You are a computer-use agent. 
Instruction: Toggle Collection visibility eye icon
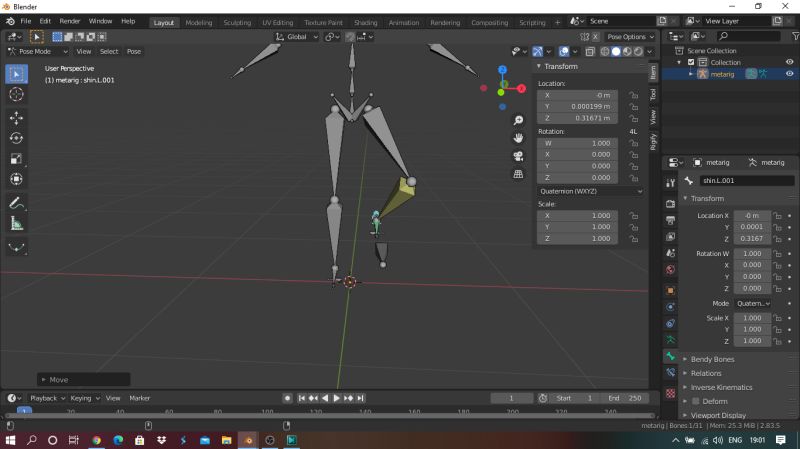click(x=789, y=62)
